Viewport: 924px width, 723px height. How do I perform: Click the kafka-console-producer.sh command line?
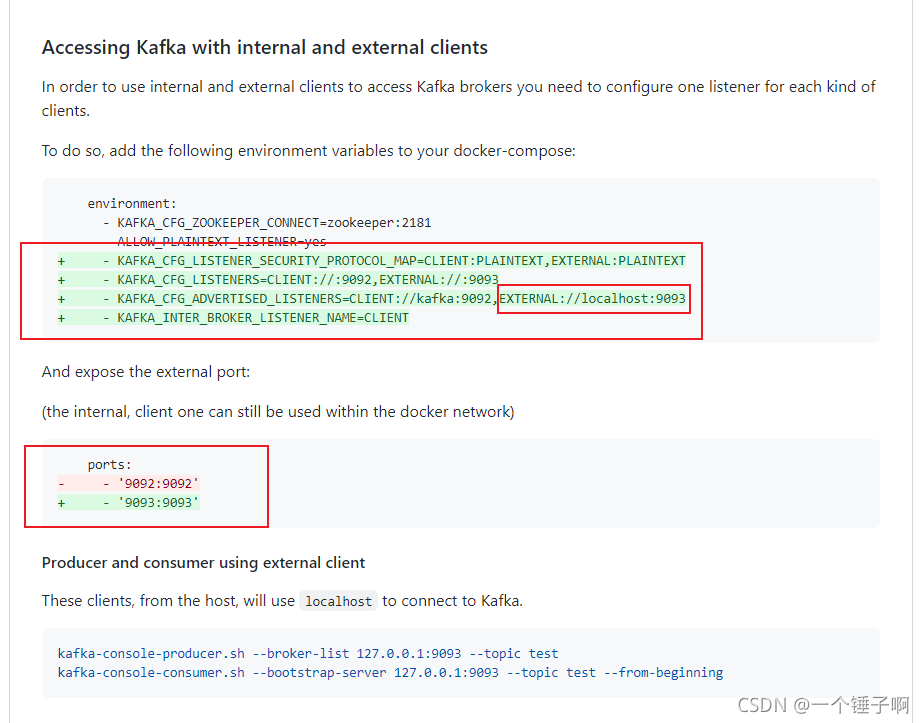pyautogui.click(x=308, y=653)
